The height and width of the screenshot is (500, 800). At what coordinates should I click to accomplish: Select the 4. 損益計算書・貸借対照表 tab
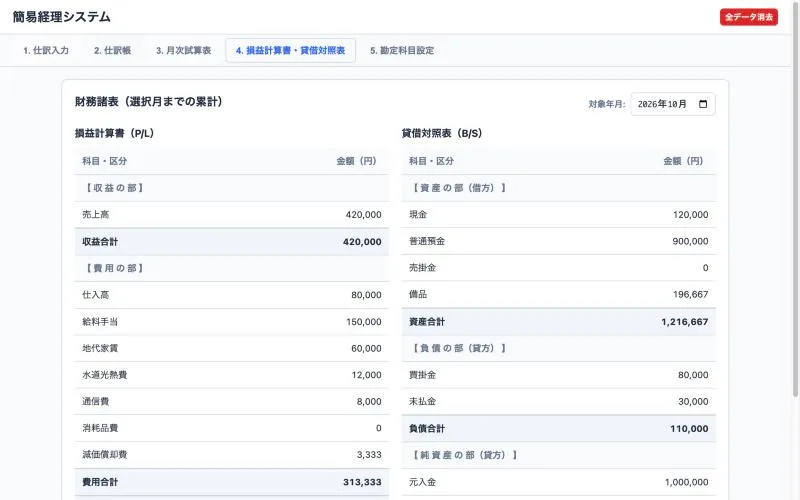click(x=290, y=51)
